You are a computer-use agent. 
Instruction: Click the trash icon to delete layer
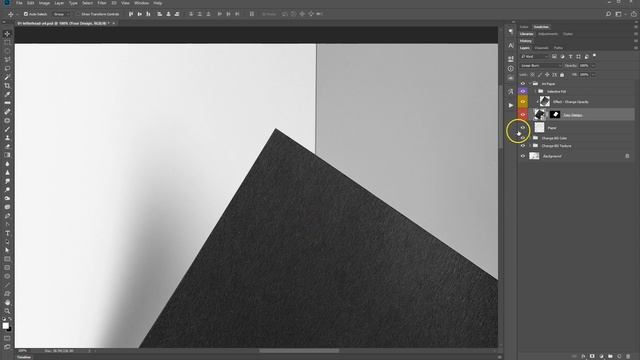pyautogui.click(x=628, y=356)
